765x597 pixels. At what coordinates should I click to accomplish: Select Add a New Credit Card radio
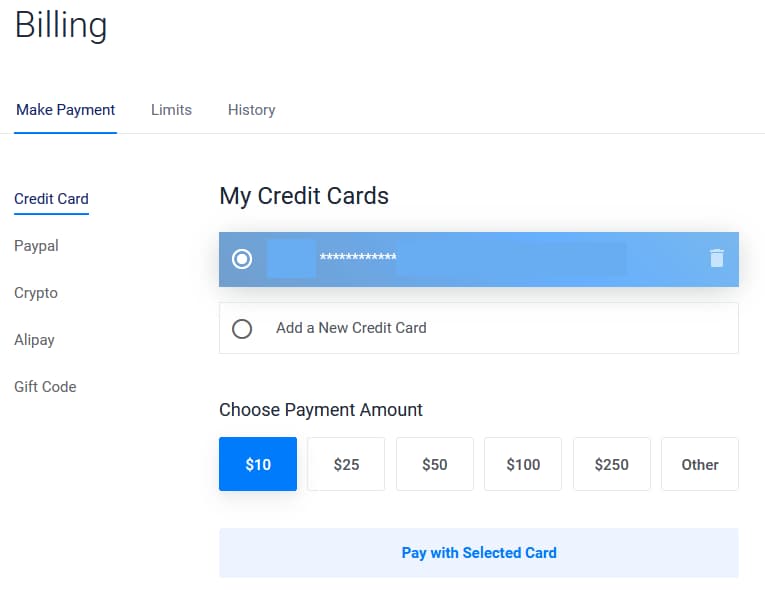coord(242,329)
